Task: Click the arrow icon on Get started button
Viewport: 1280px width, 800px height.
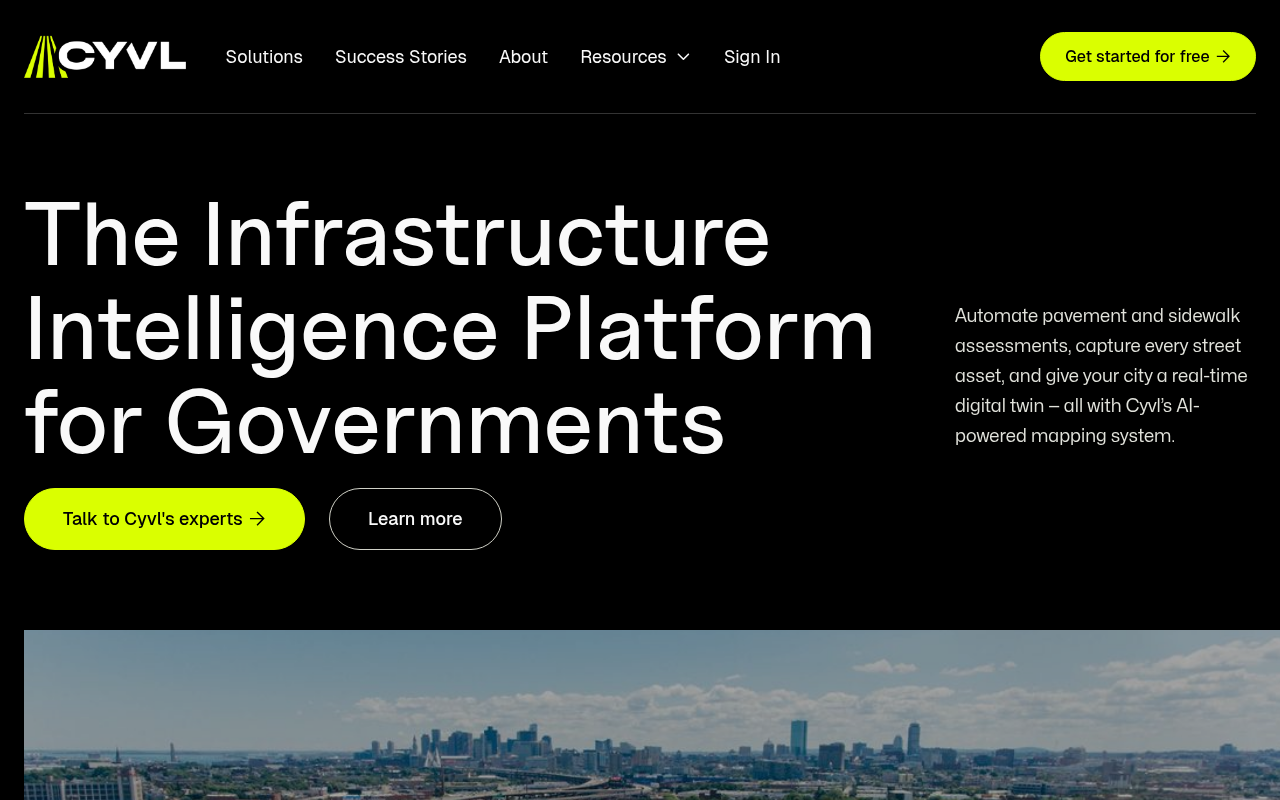Action: (x=1224, y=56)
